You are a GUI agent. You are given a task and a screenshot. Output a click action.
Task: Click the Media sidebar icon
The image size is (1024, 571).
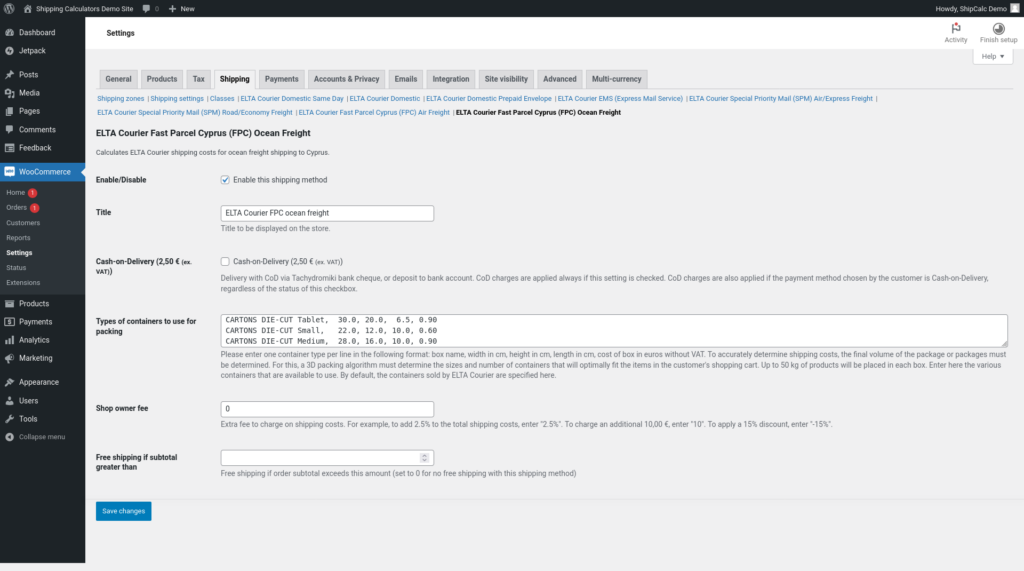click(9, 93)
